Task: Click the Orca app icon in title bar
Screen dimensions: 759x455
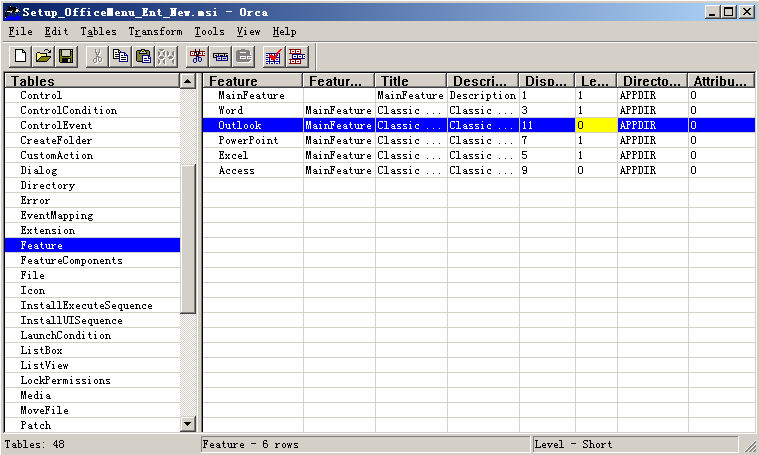Action: pyautogui.click(x=12, y=12)
